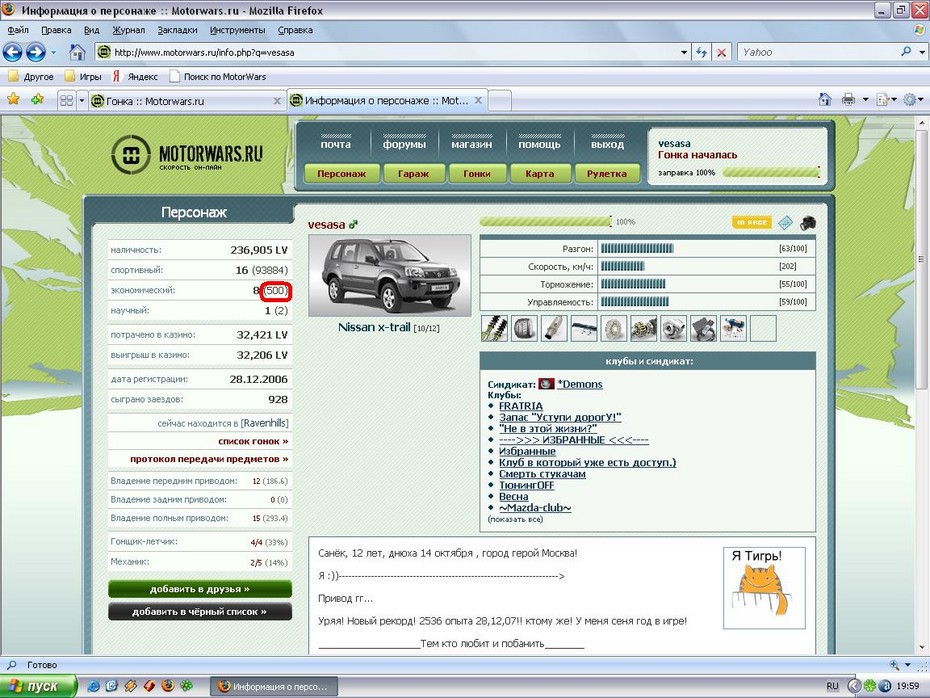This screenshot has width=930, height=698.
Task: Open the Яндекс bookmark
Action: click(136, 77)
